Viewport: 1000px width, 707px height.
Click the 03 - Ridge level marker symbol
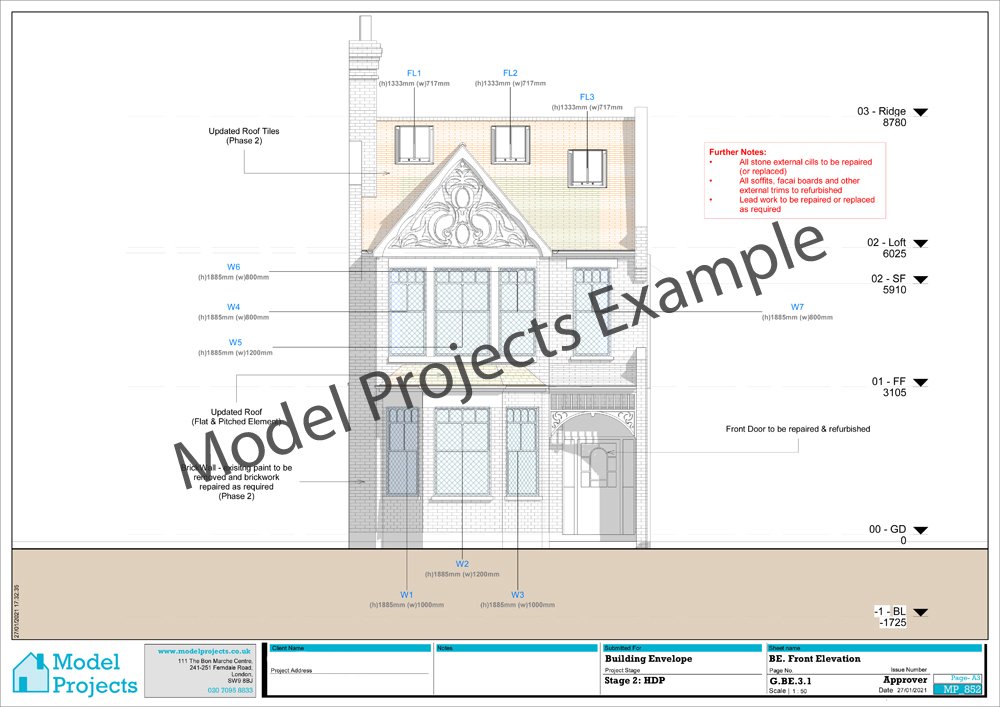point(920,110)
